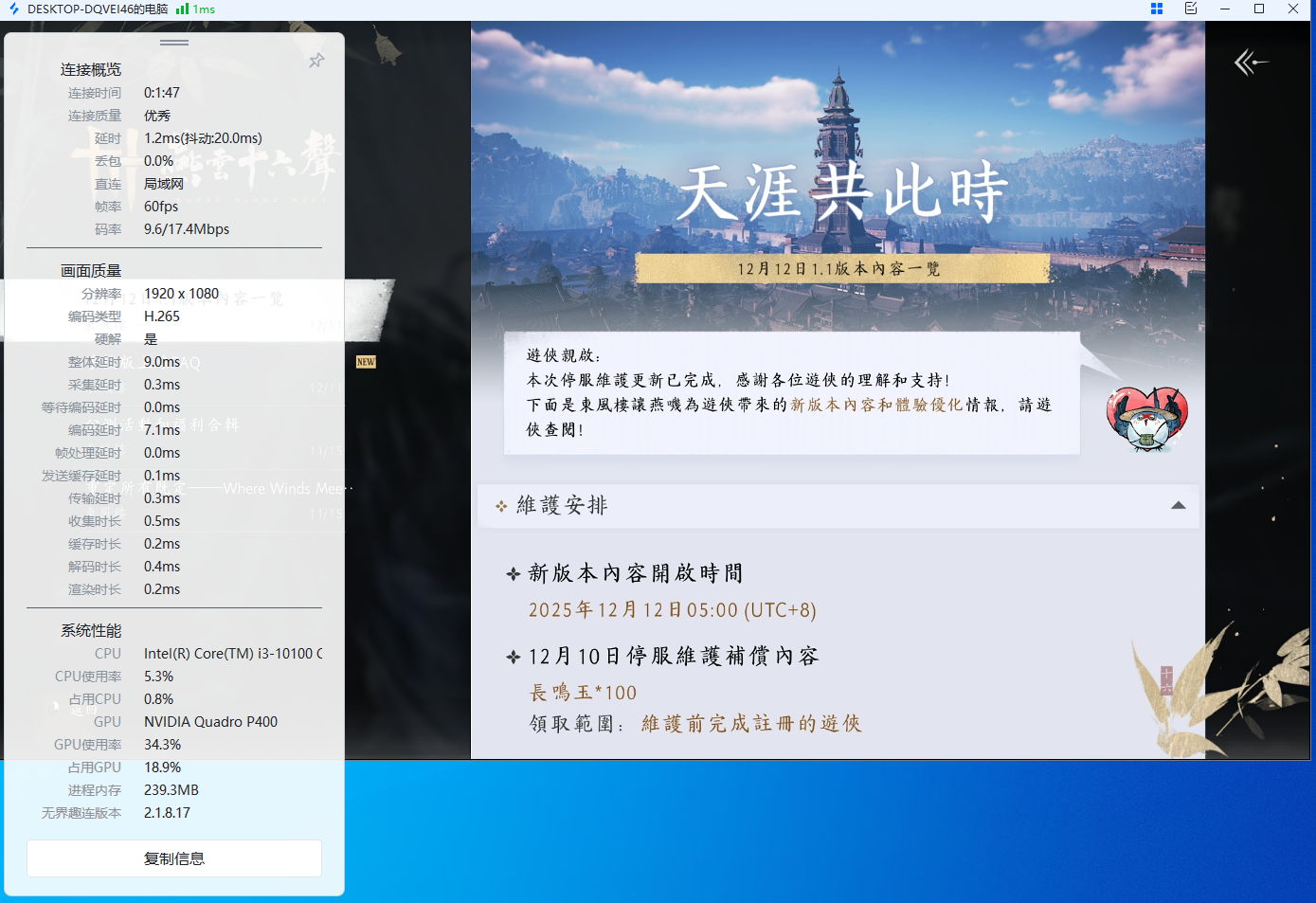Click the NEW badge on the announcement entry
Viewport: 1316px width, 903px height.
click(x=367, y=361)
